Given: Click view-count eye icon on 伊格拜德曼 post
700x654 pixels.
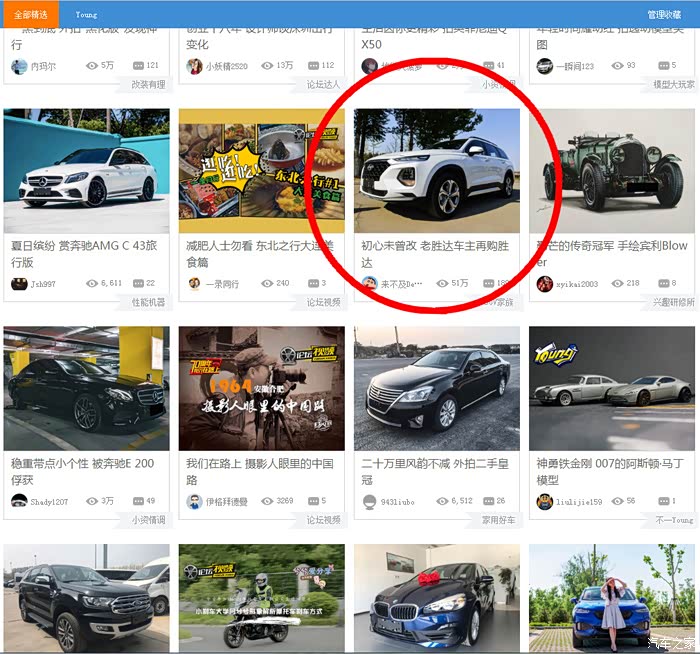Looking at the screenshot, I should pos(267,501).
